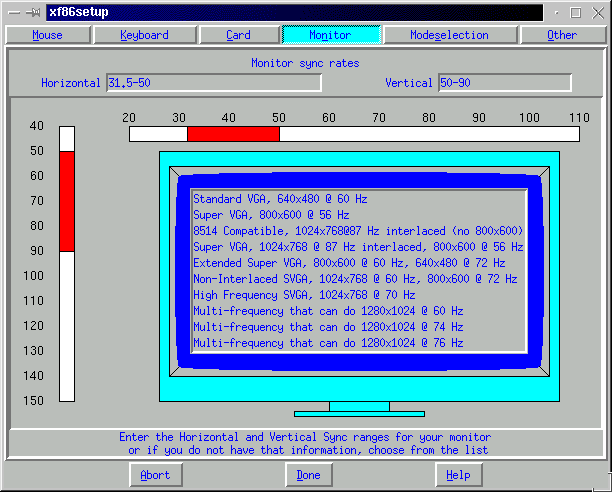Click the red horizontal sync range bar
612x492 pixels.
point(233,134)
